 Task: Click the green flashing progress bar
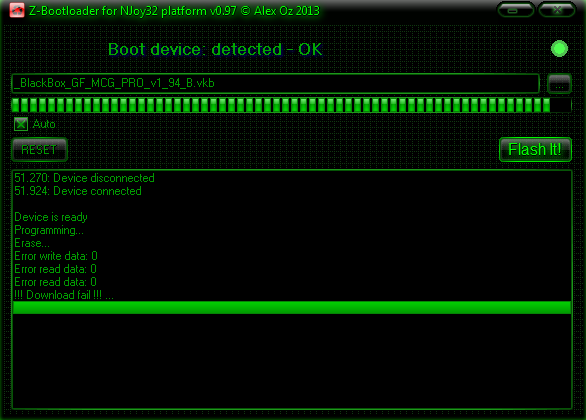tap(292, 105)
